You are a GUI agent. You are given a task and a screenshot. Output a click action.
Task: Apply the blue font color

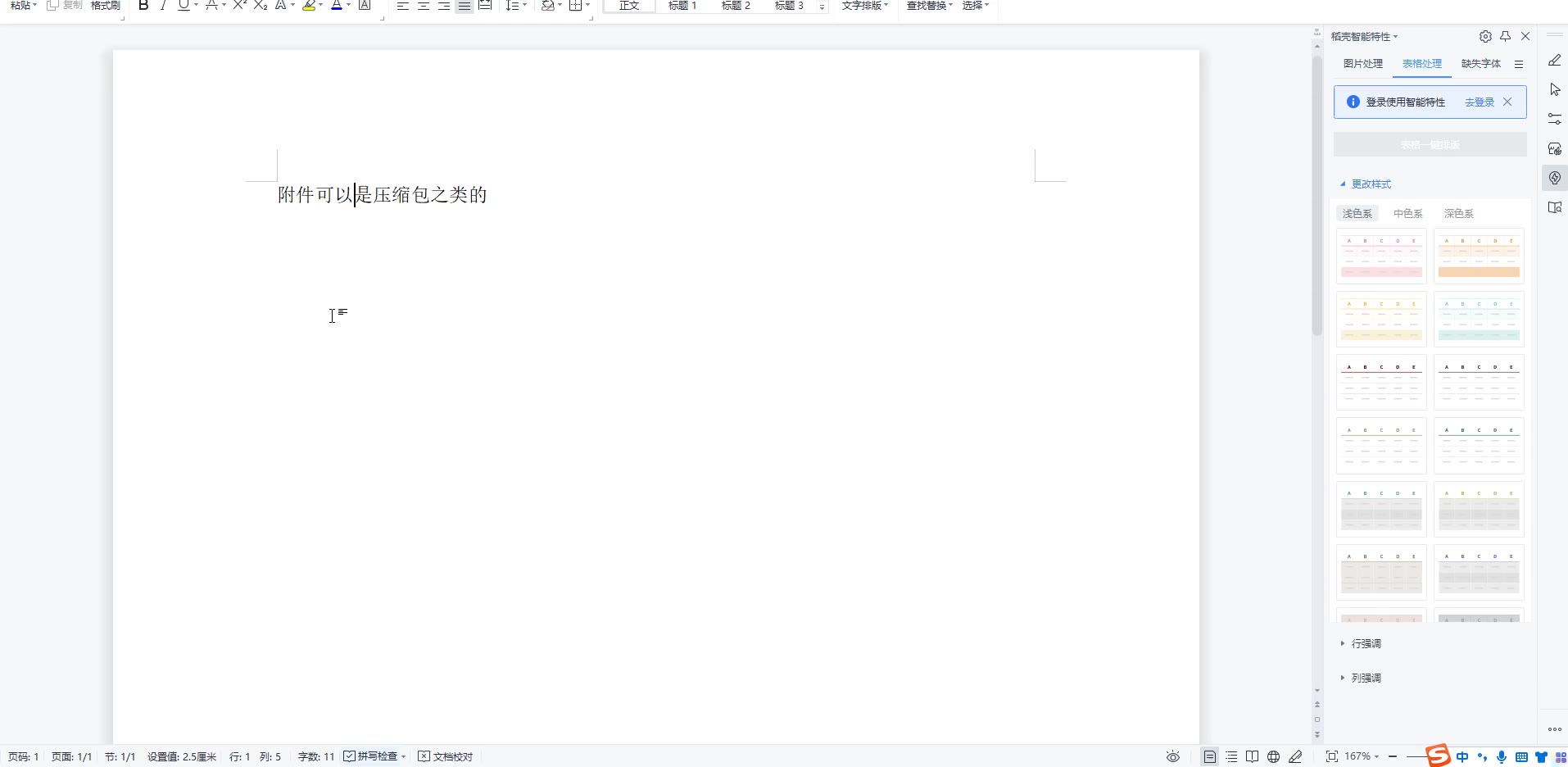[337, 6]
